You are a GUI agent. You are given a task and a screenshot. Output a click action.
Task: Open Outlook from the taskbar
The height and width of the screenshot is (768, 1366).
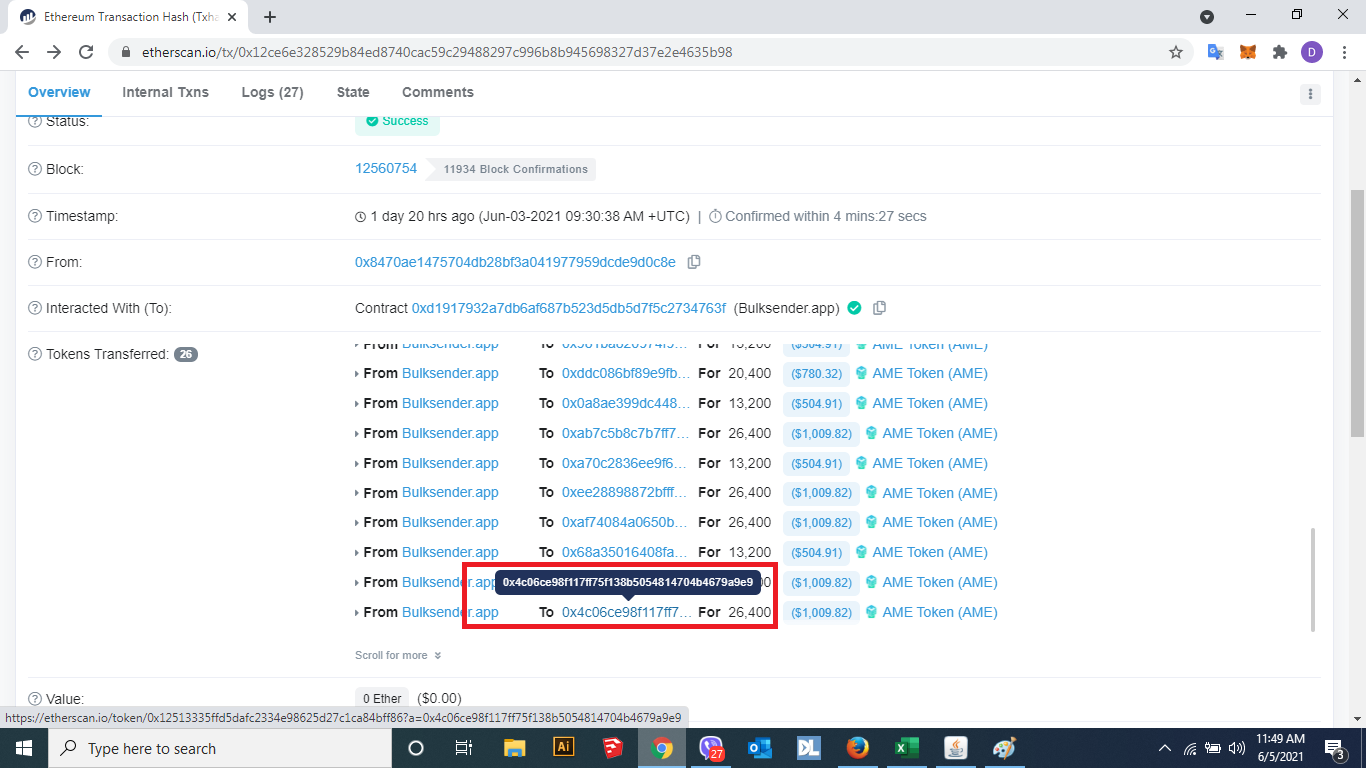[x=759, y=748]
